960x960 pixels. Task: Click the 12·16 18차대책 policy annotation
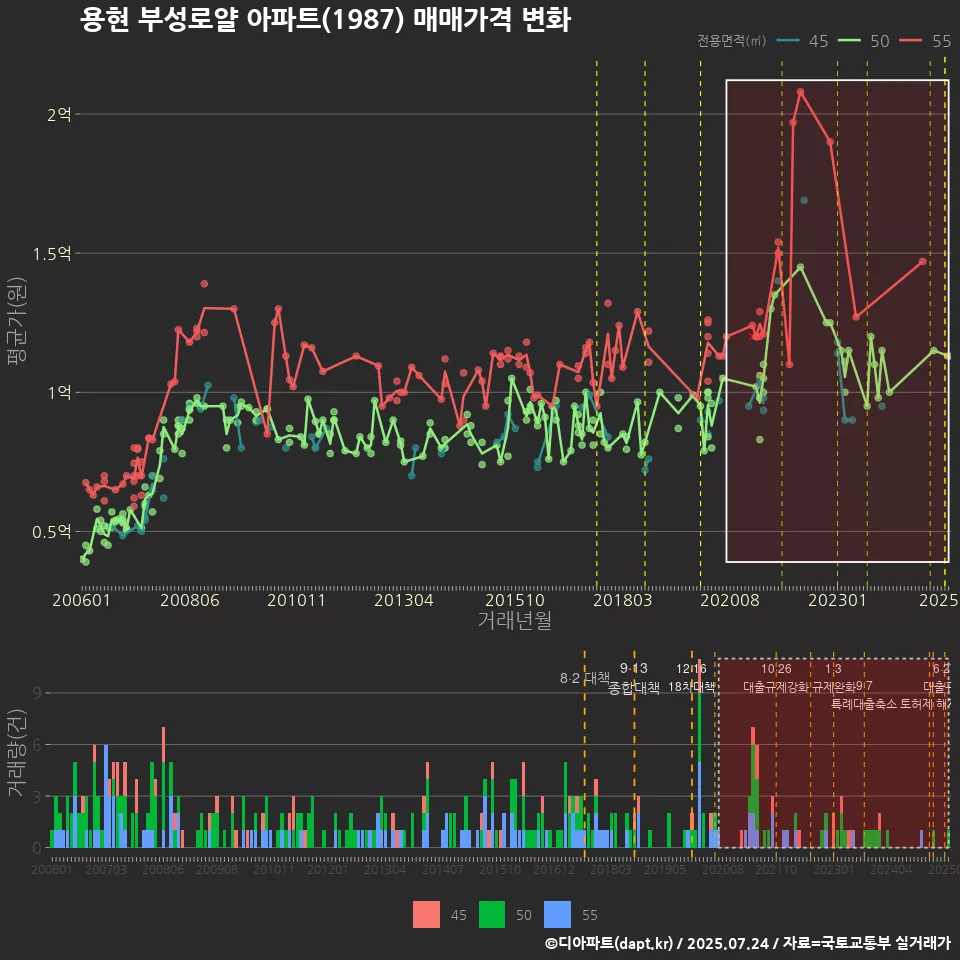(x=691, y=678)
